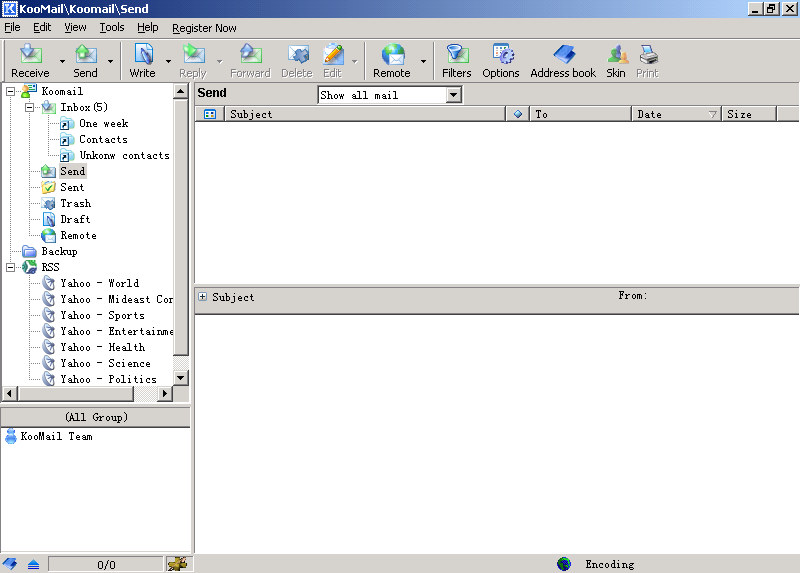Open the Remote button dropdown arrow
The height and width of the screenshot is (573, 800).
tap(423, 61)
